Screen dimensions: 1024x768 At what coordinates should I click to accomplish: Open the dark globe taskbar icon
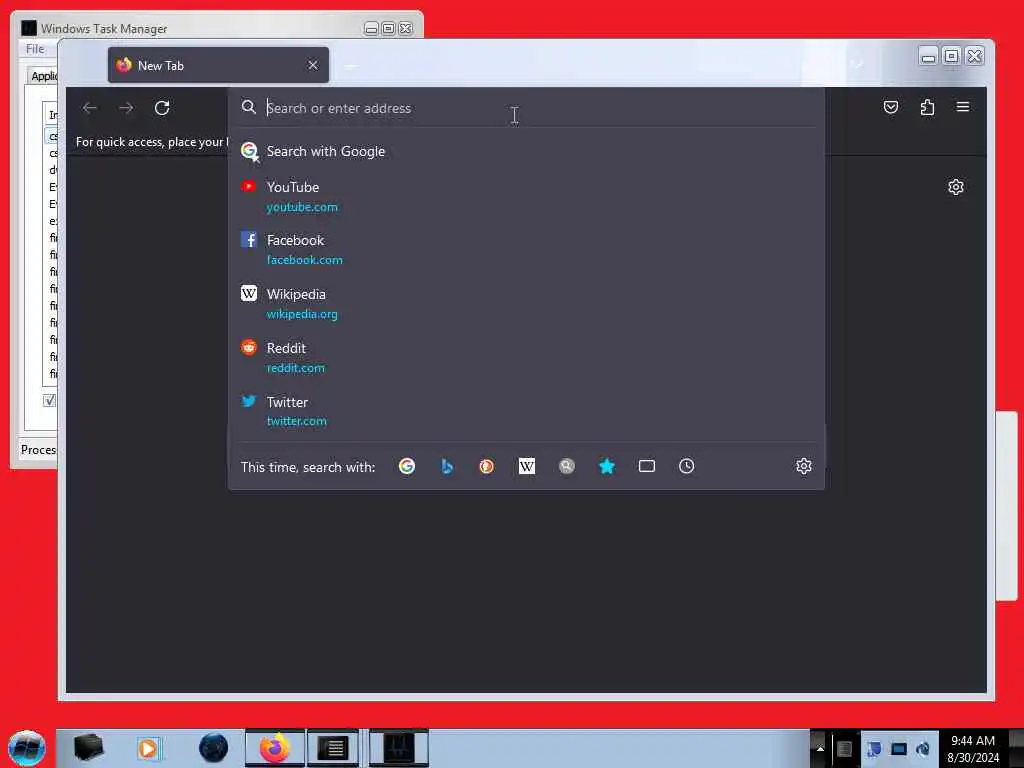pyautogui.click(x=213, y=748)
